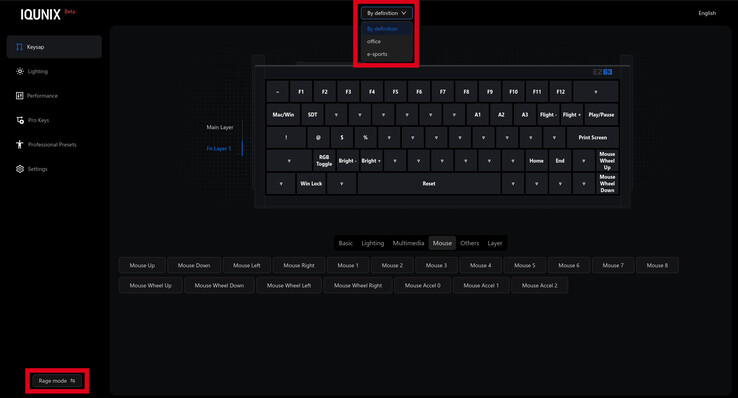Switch to the Multimedia tab
738x398 pixels.
408,243
